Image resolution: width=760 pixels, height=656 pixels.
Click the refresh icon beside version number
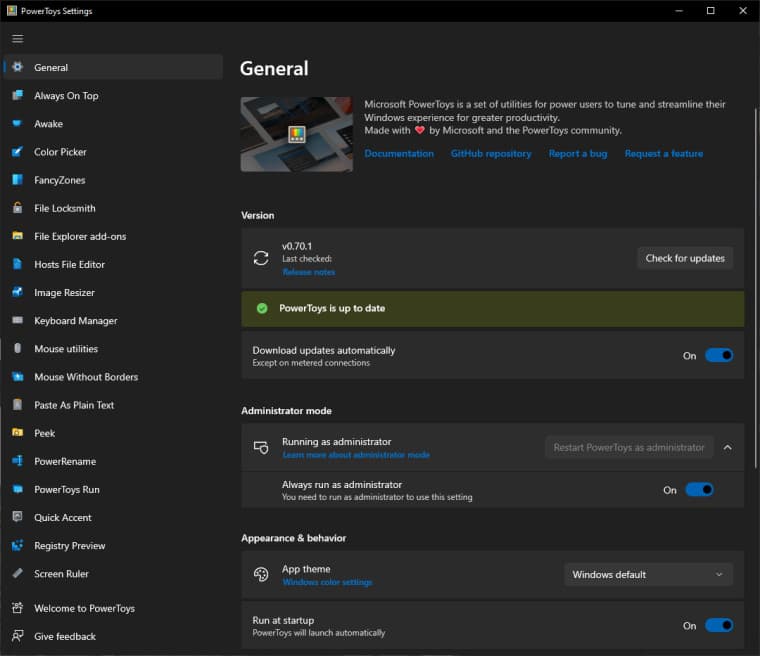(x=261, y=258)
